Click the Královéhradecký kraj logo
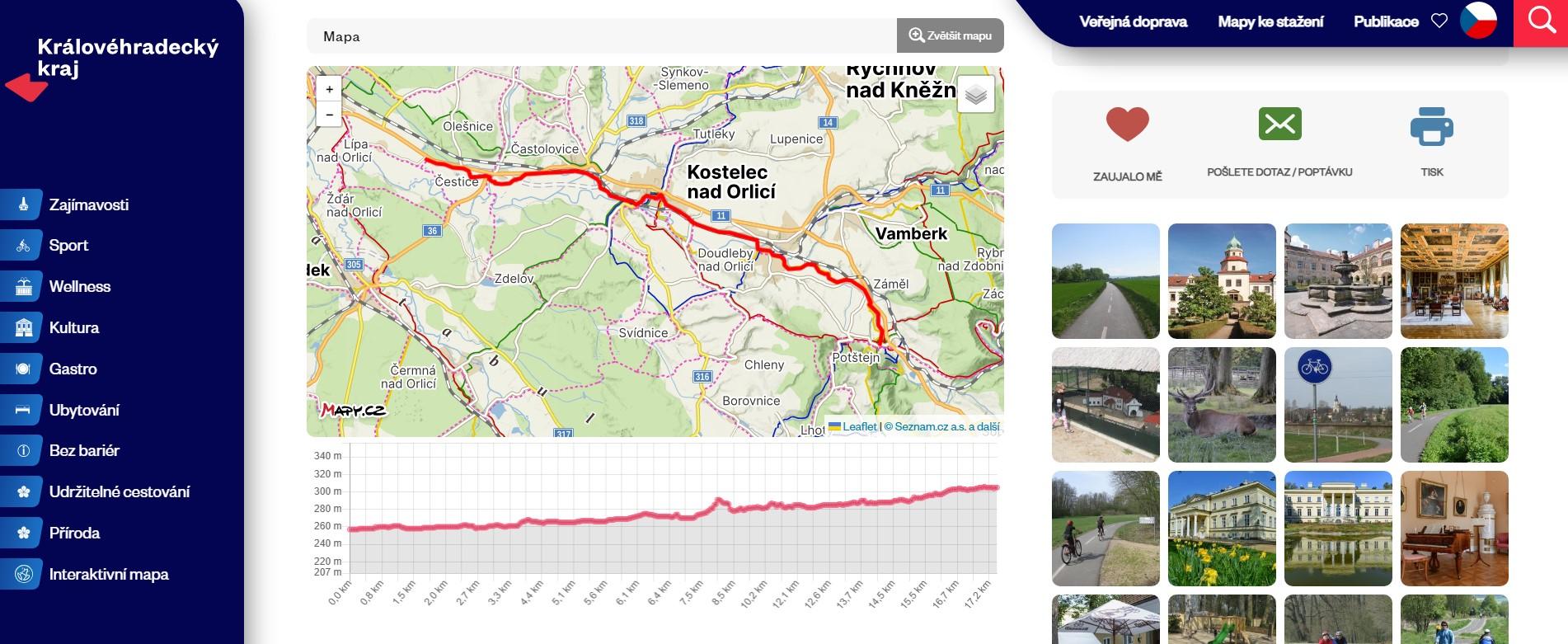The image size is (1568, 644). click(x=112, y=68)
